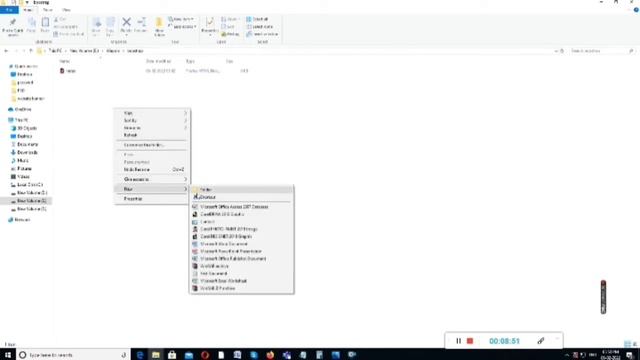Click Pin to Quick access in ribbon
Image resolution: width=640 pixels, height=360 pixels.
pos(12,27)
